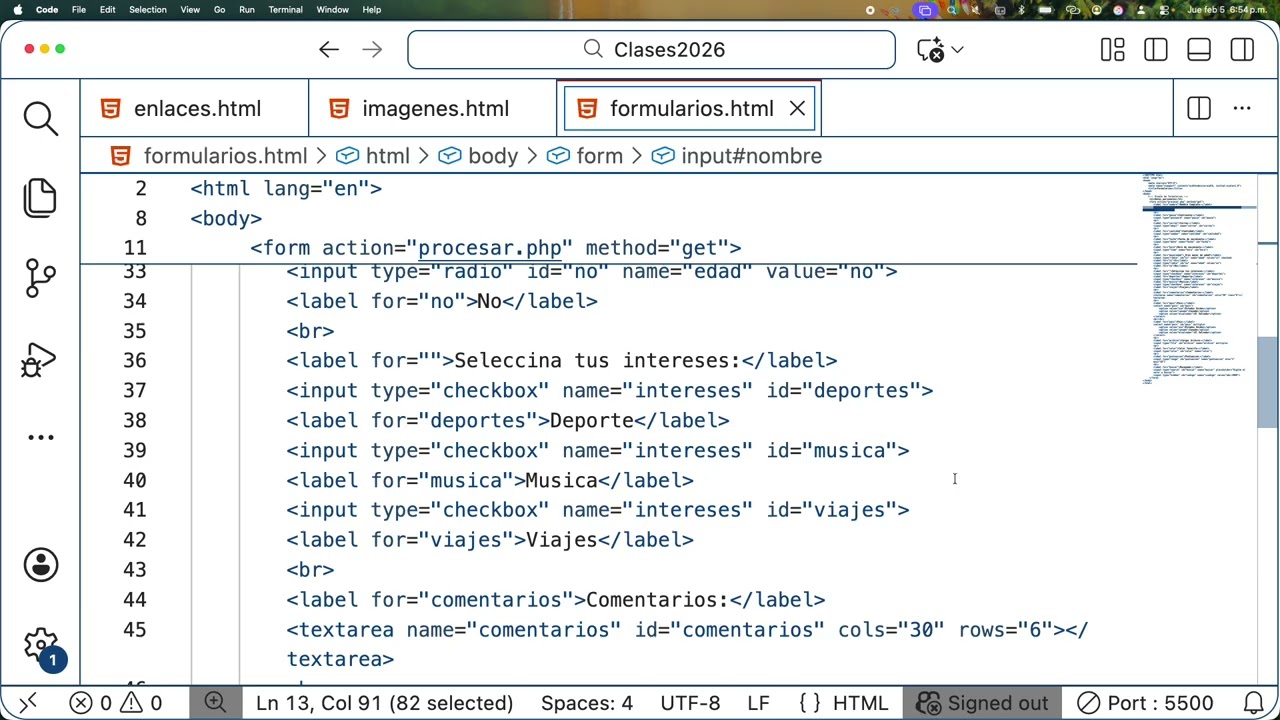Open the Search view in activity bar

pos(41,118)
